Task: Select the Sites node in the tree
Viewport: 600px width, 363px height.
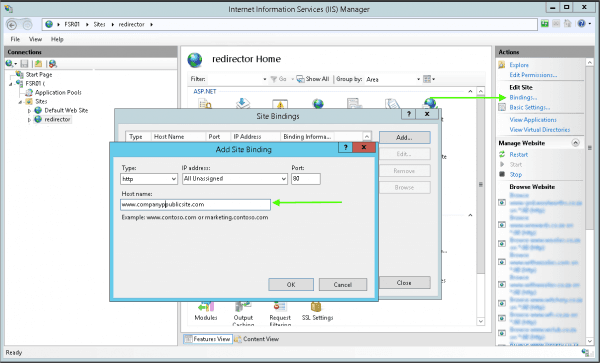Action: (x=41, y=101)
